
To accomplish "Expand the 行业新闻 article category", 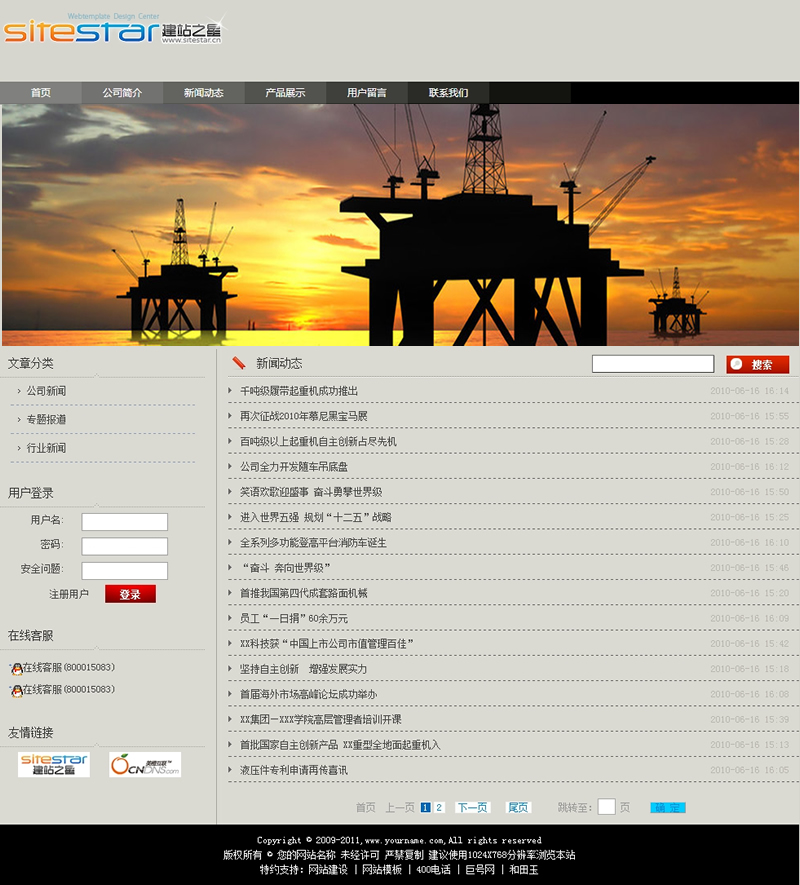I will [46, 448].
